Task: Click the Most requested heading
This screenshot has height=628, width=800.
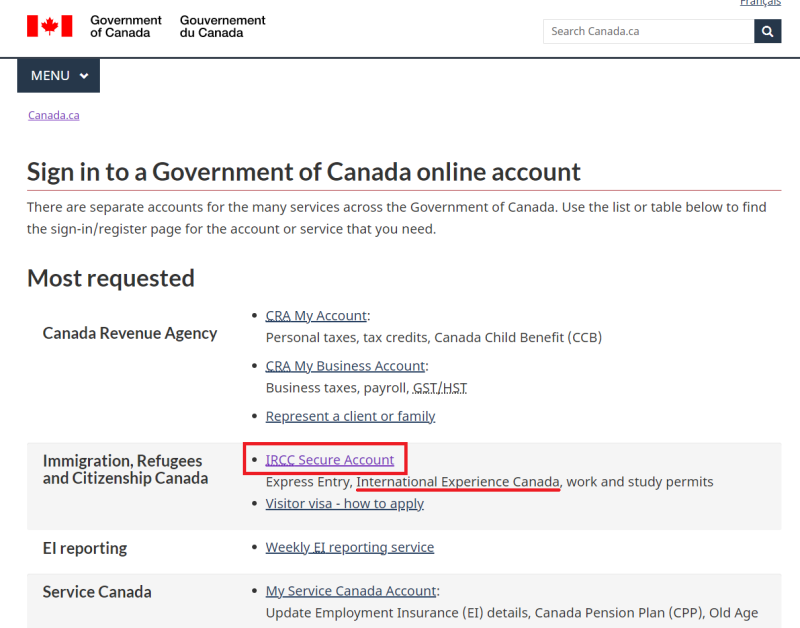Action: tap(111, 279)
